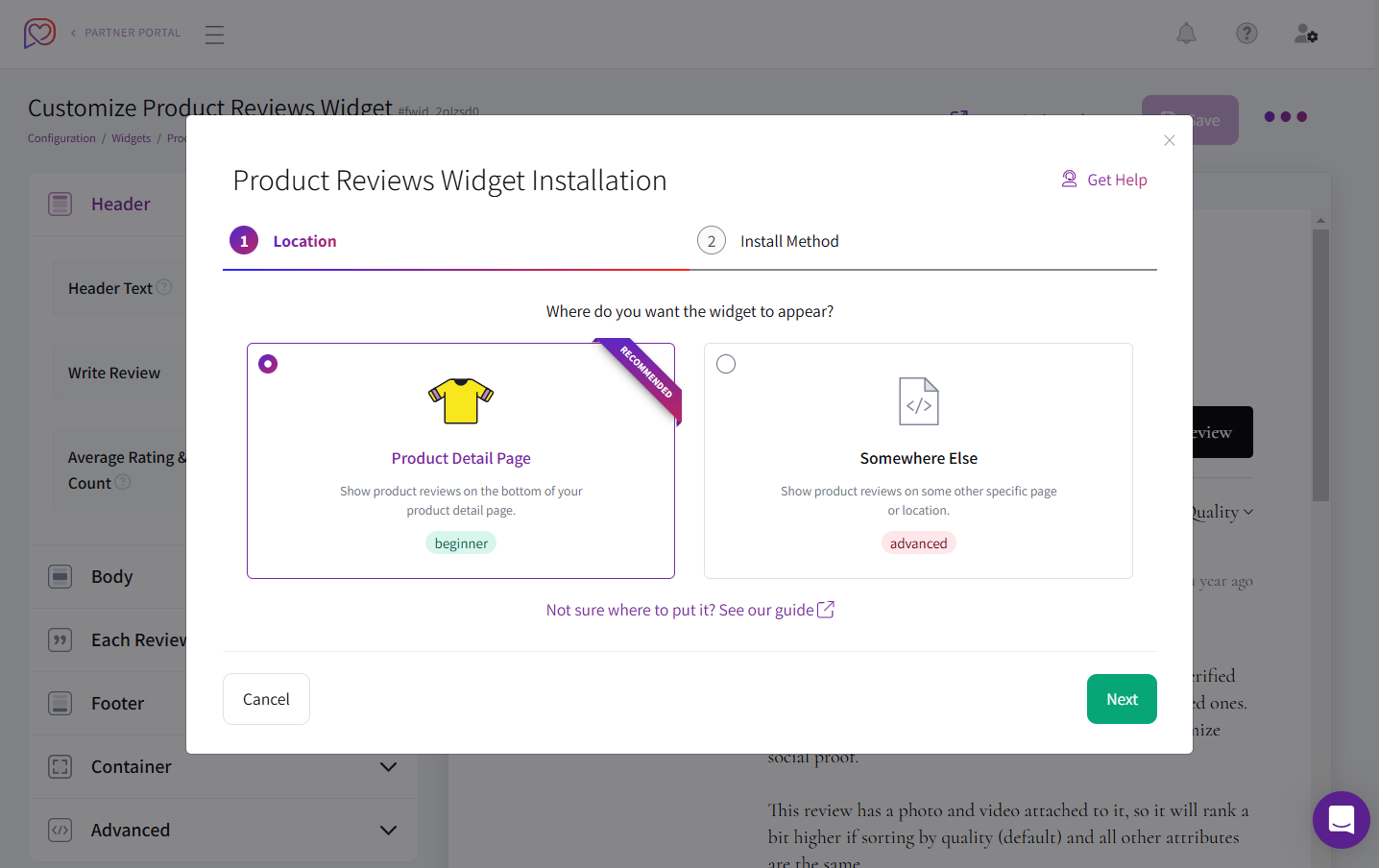Click the code icon beside Advanced

pyautogui.click(x=60, y=830)
